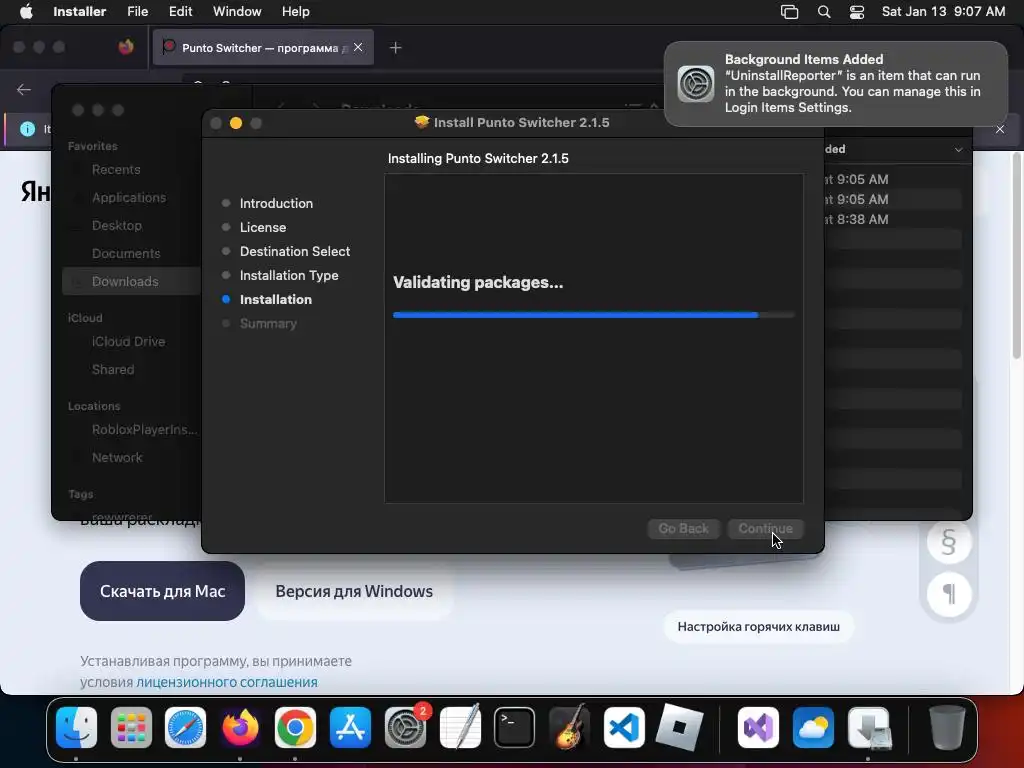The image size is (1024, 768).
Task: Click the Background Items Added notification
Action: pos(835,84)
